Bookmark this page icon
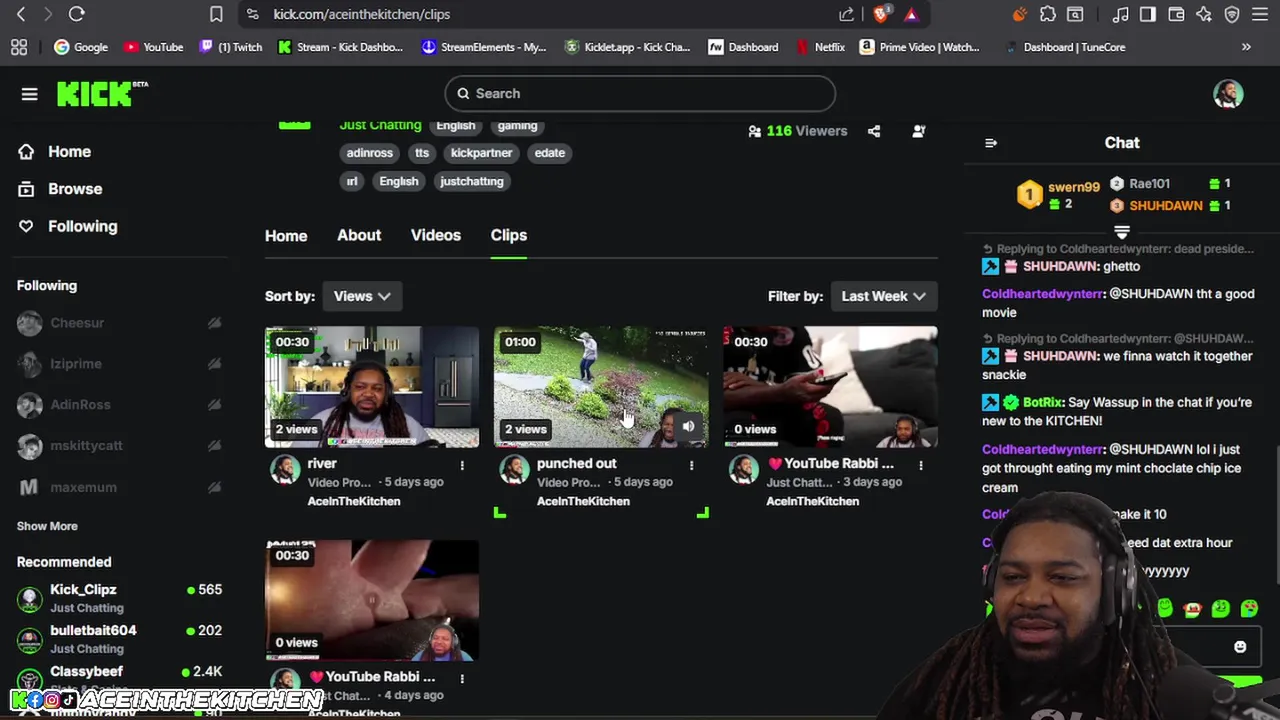The height and width of the screenshot is (720, 1280). pos(216,14)
